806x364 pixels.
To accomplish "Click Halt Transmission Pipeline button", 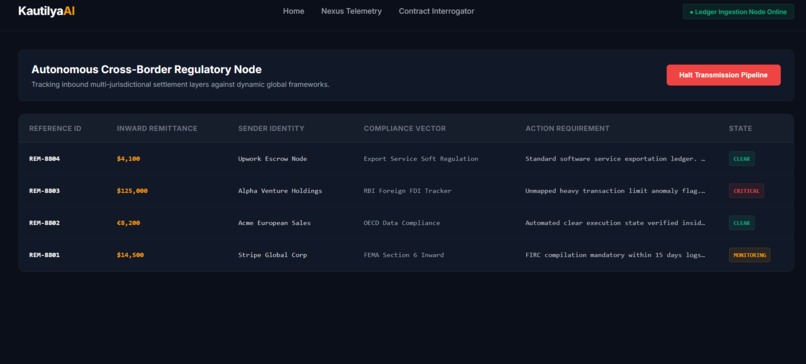I will (723, 75).
